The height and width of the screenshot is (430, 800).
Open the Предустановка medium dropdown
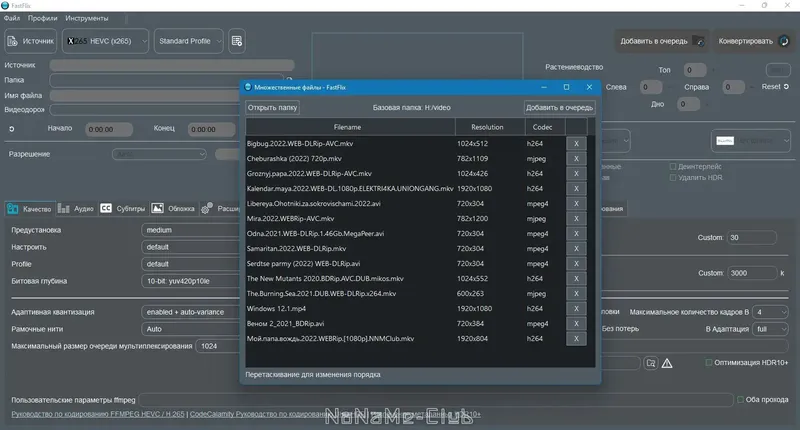[x=191, y=230]
